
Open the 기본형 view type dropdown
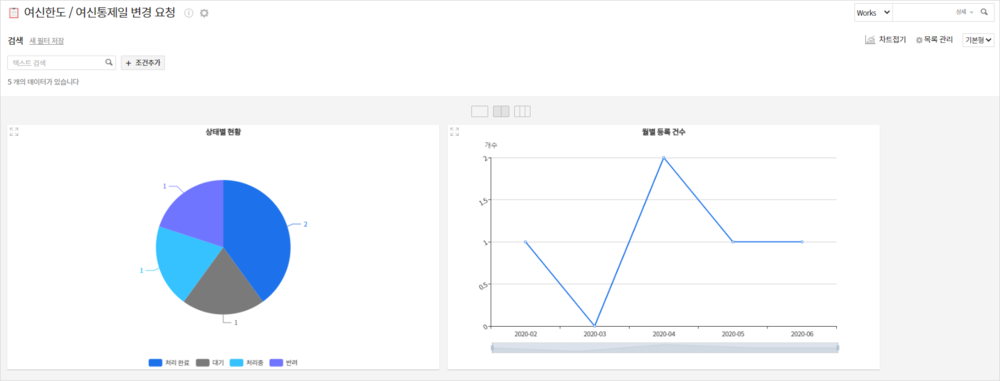978,40
